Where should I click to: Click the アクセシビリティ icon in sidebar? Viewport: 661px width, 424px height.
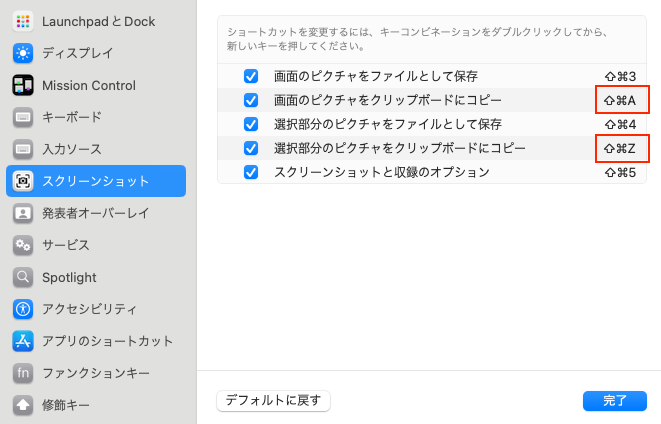24,309
